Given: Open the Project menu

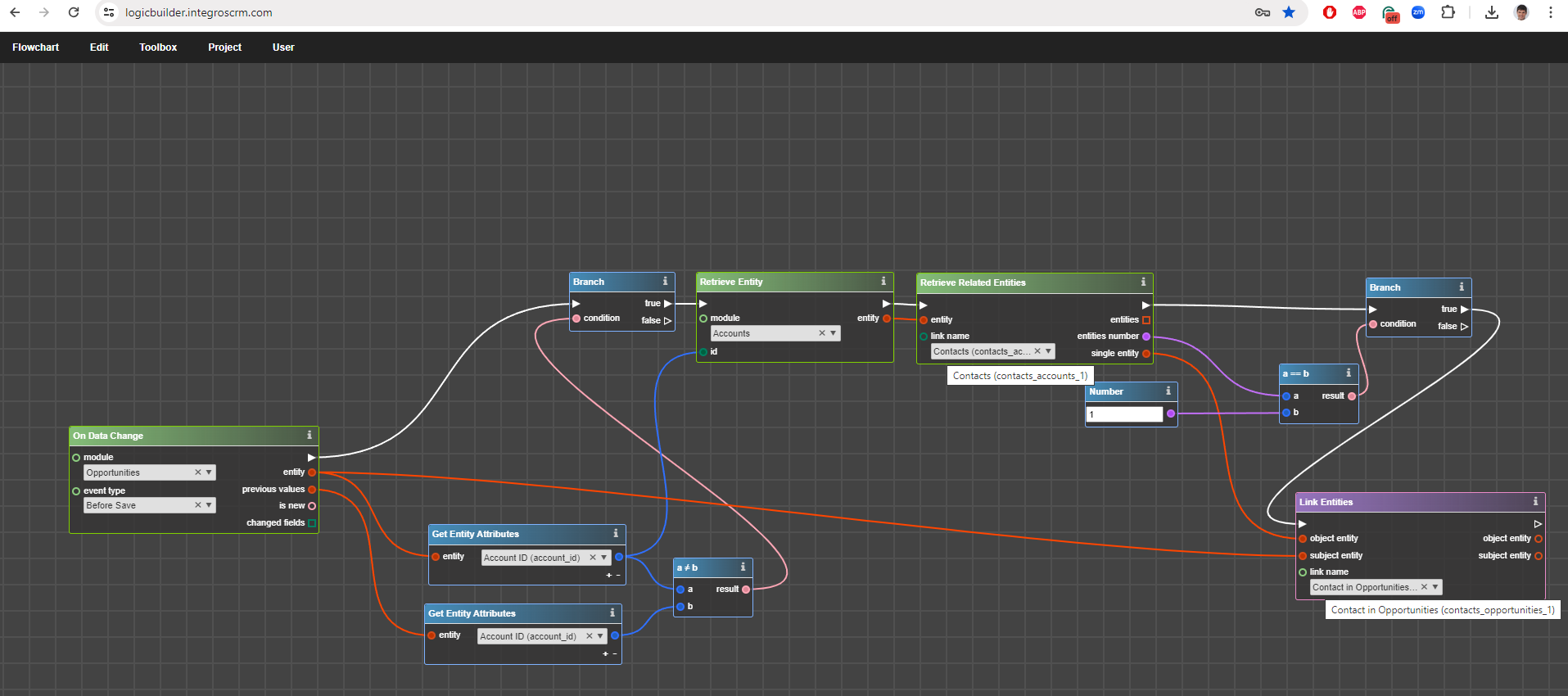Looking at the screenshot, I should coord(224,47).
